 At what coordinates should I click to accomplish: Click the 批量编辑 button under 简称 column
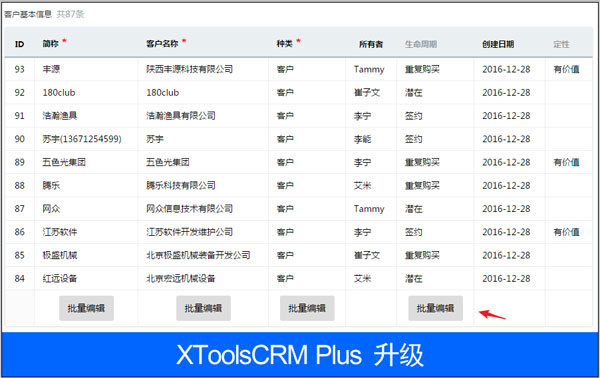click(86, 308)
